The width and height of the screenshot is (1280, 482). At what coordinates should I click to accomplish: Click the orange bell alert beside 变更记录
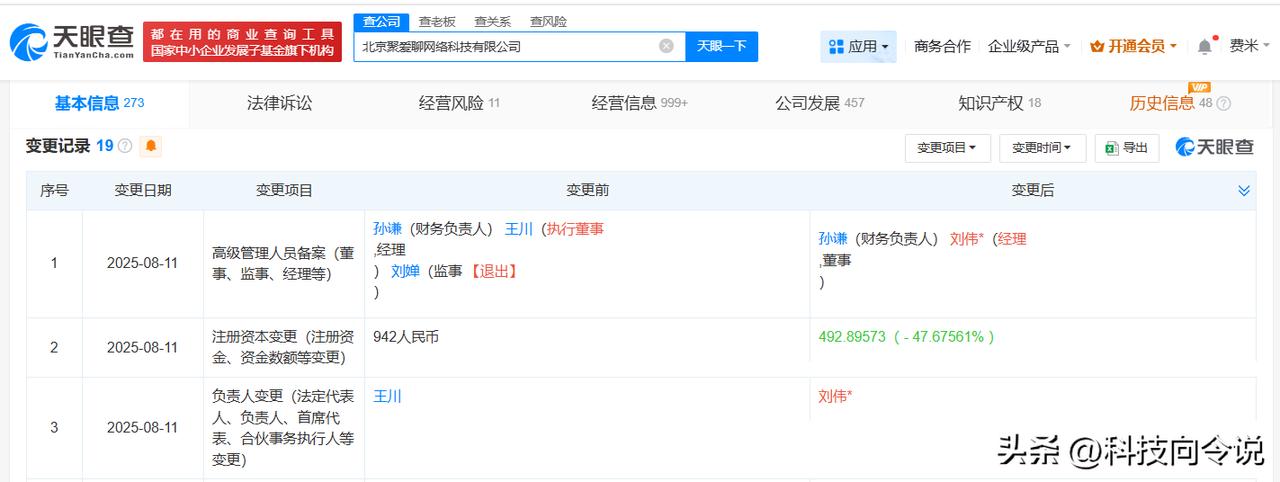(151, 146)
